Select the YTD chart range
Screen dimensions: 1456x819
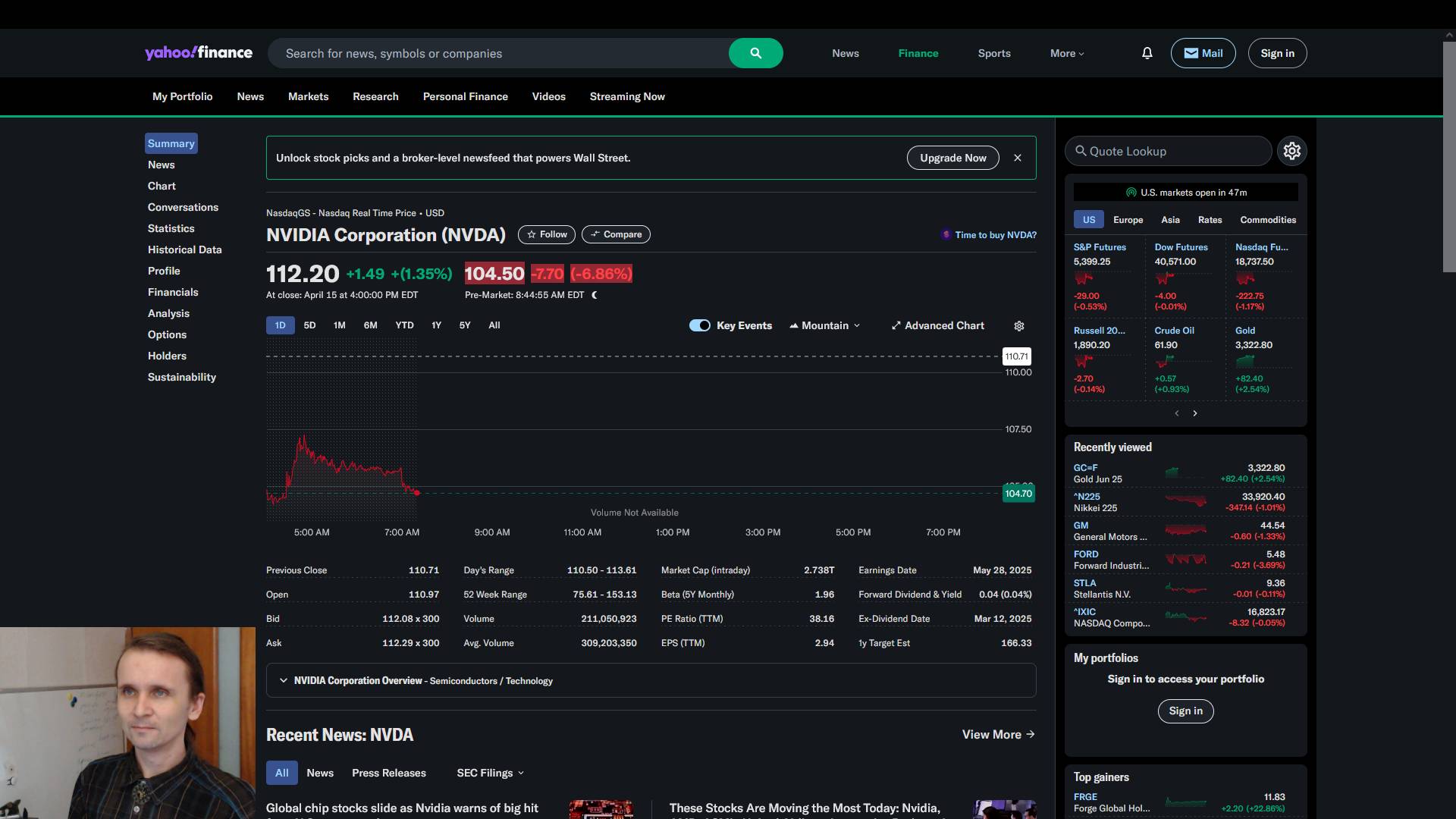(x=404, y=325)
